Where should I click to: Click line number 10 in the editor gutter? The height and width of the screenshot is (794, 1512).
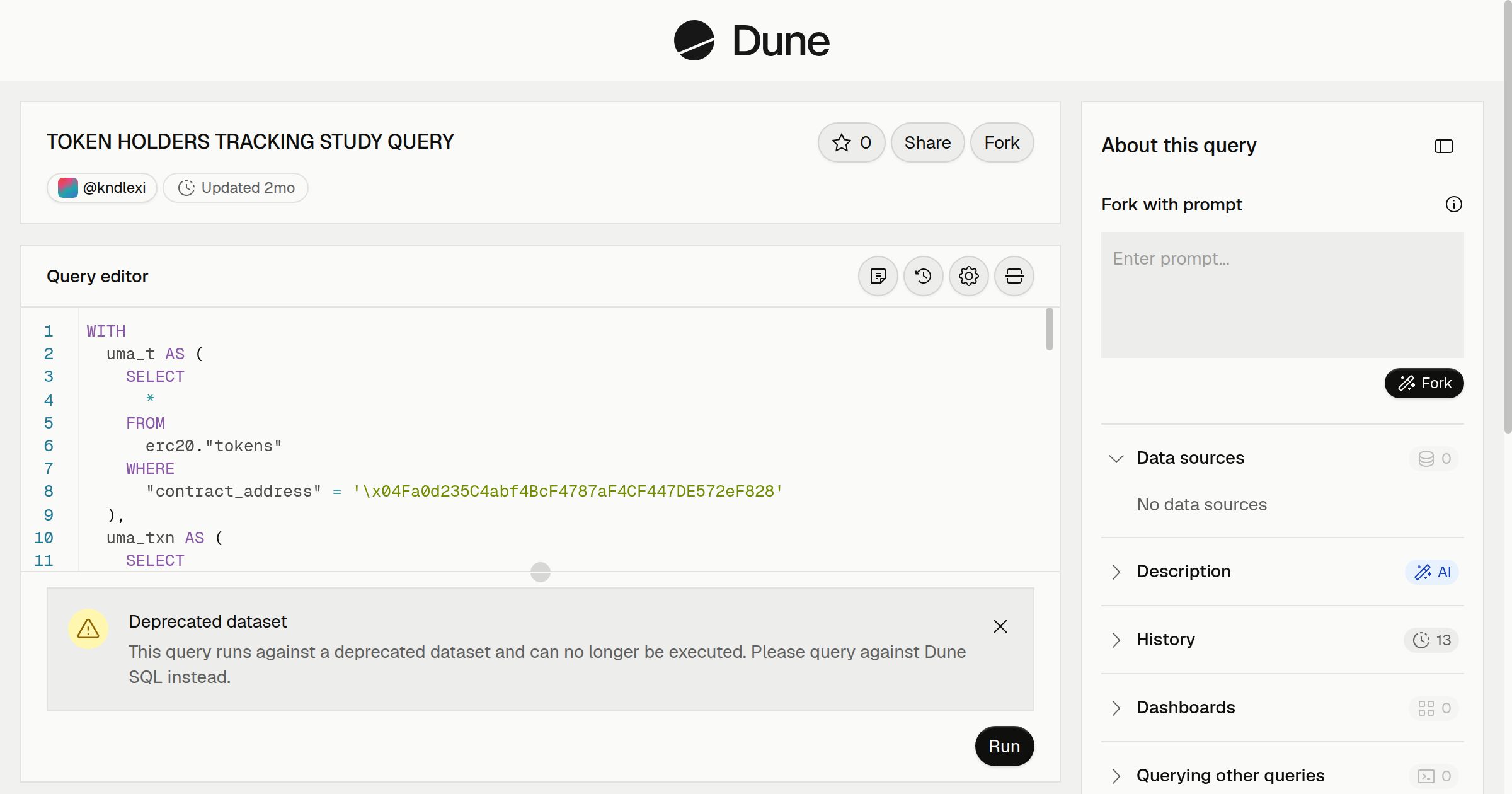tap(43, 538)
